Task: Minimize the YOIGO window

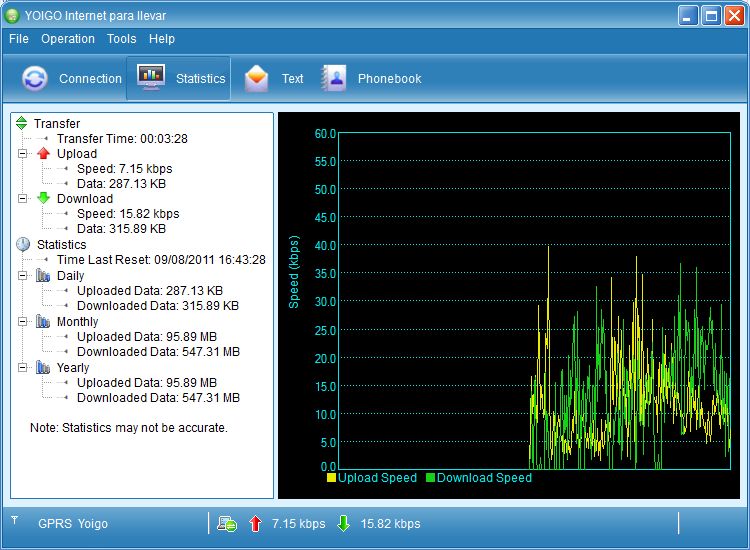Action: point(688,16)
